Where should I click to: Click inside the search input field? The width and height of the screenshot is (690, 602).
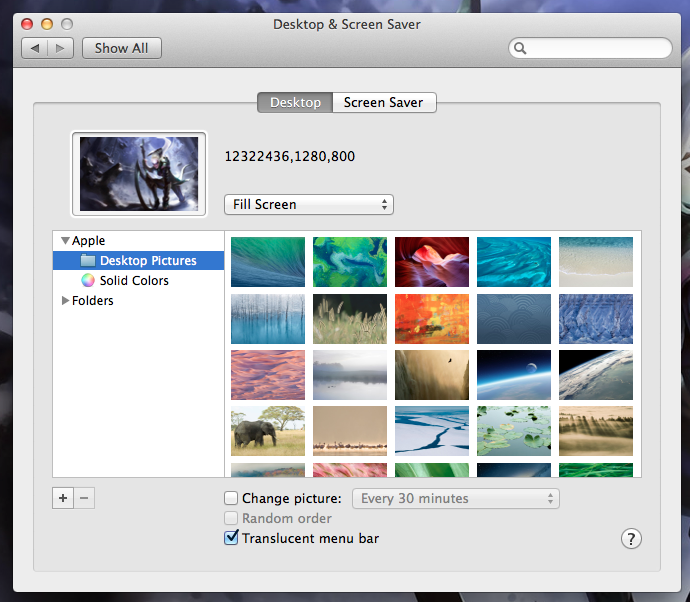pos(590,48)
